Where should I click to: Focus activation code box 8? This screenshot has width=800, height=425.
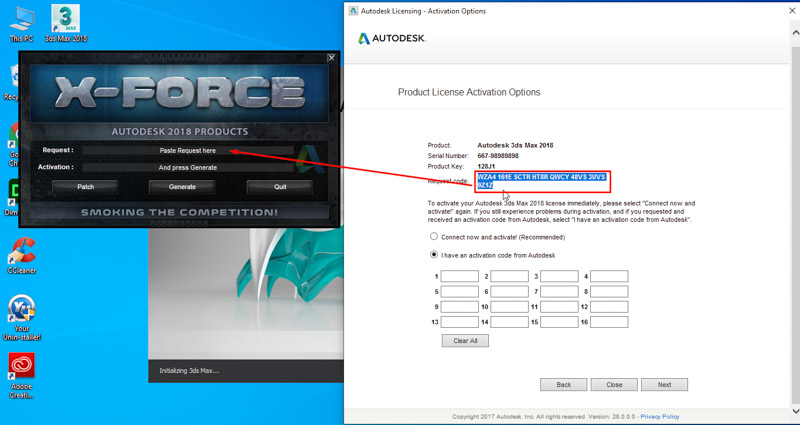point(609,292)
